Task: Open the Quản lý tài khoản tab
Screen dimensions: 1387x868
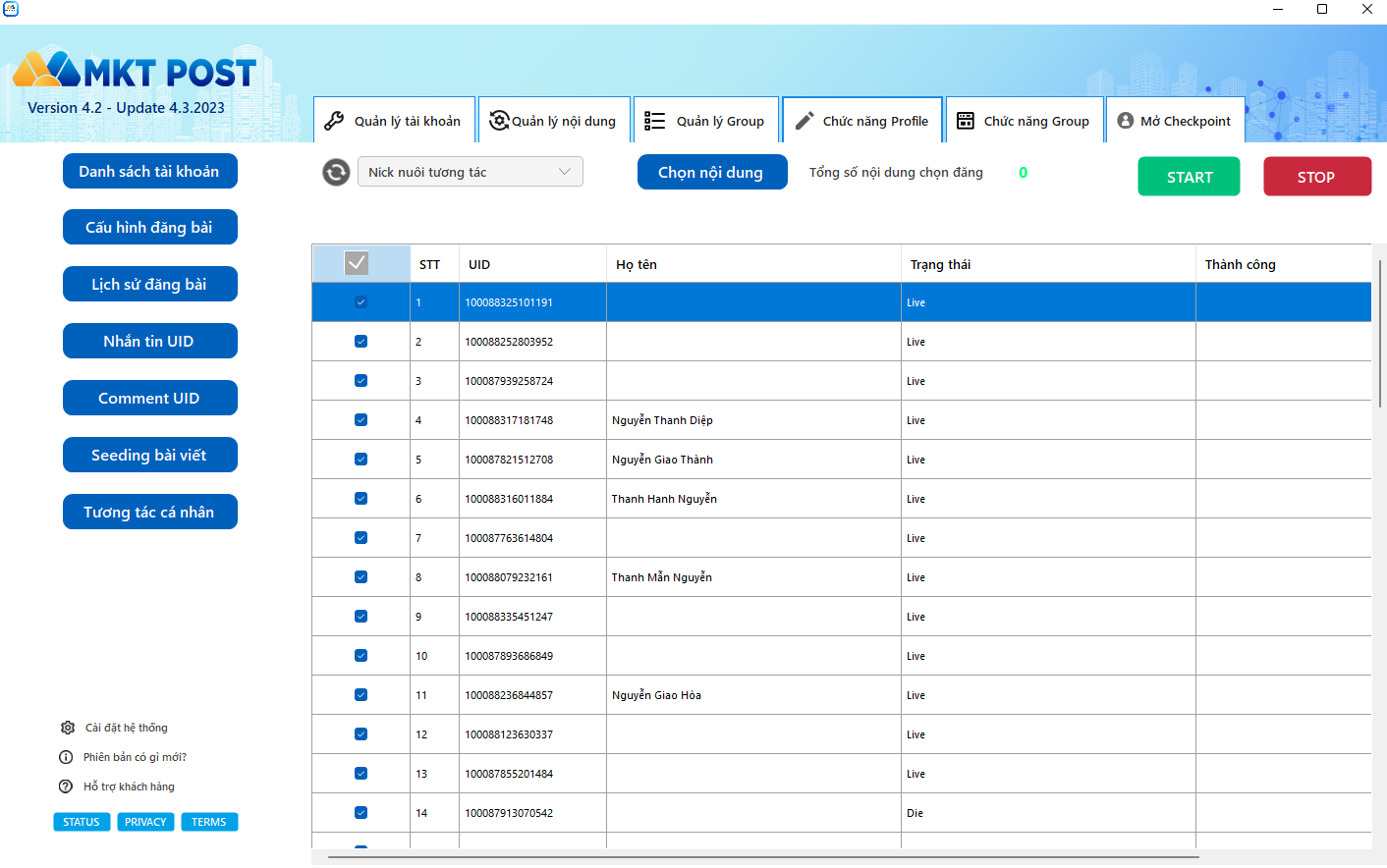Action: tap(395, 120)
